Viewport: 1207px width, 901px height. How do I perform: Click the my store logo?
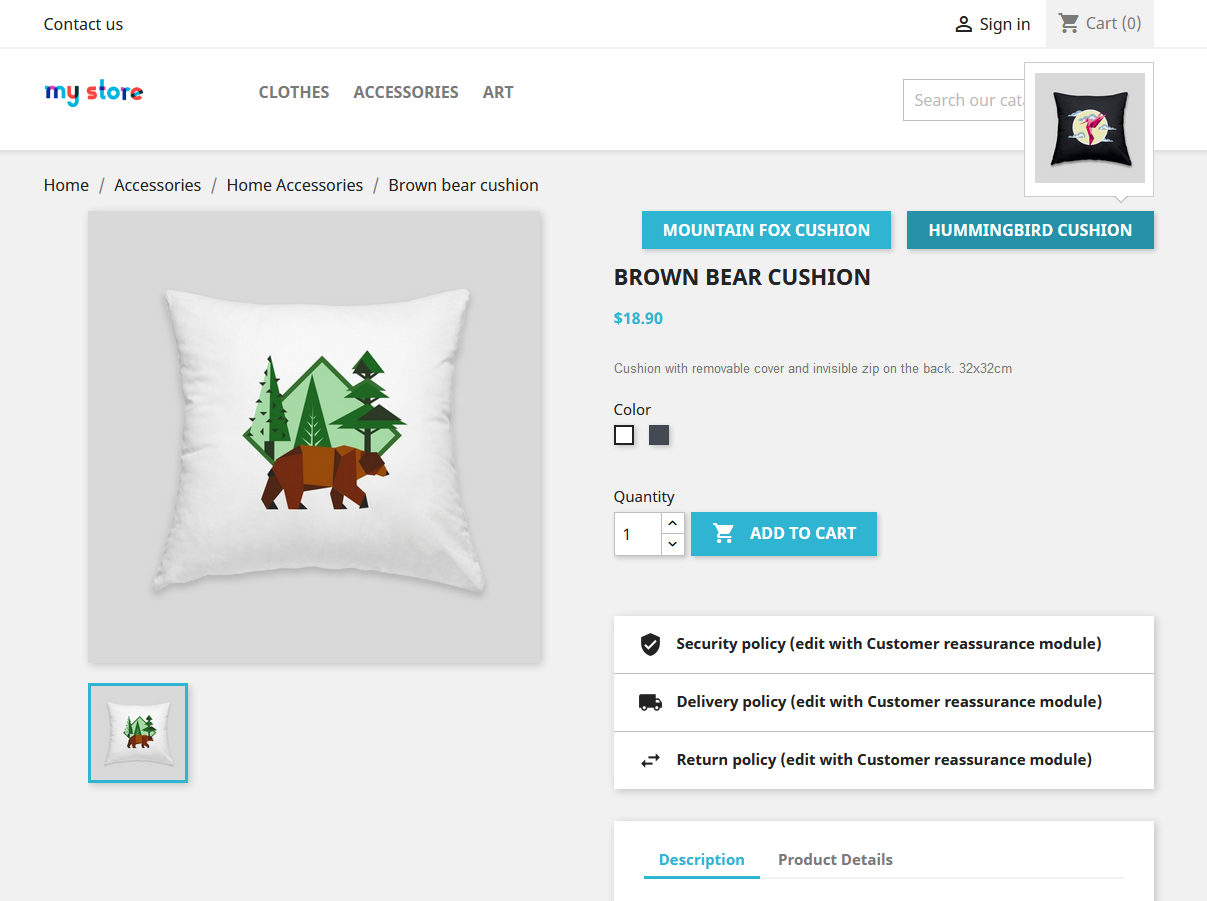click(x=94, y=93)
